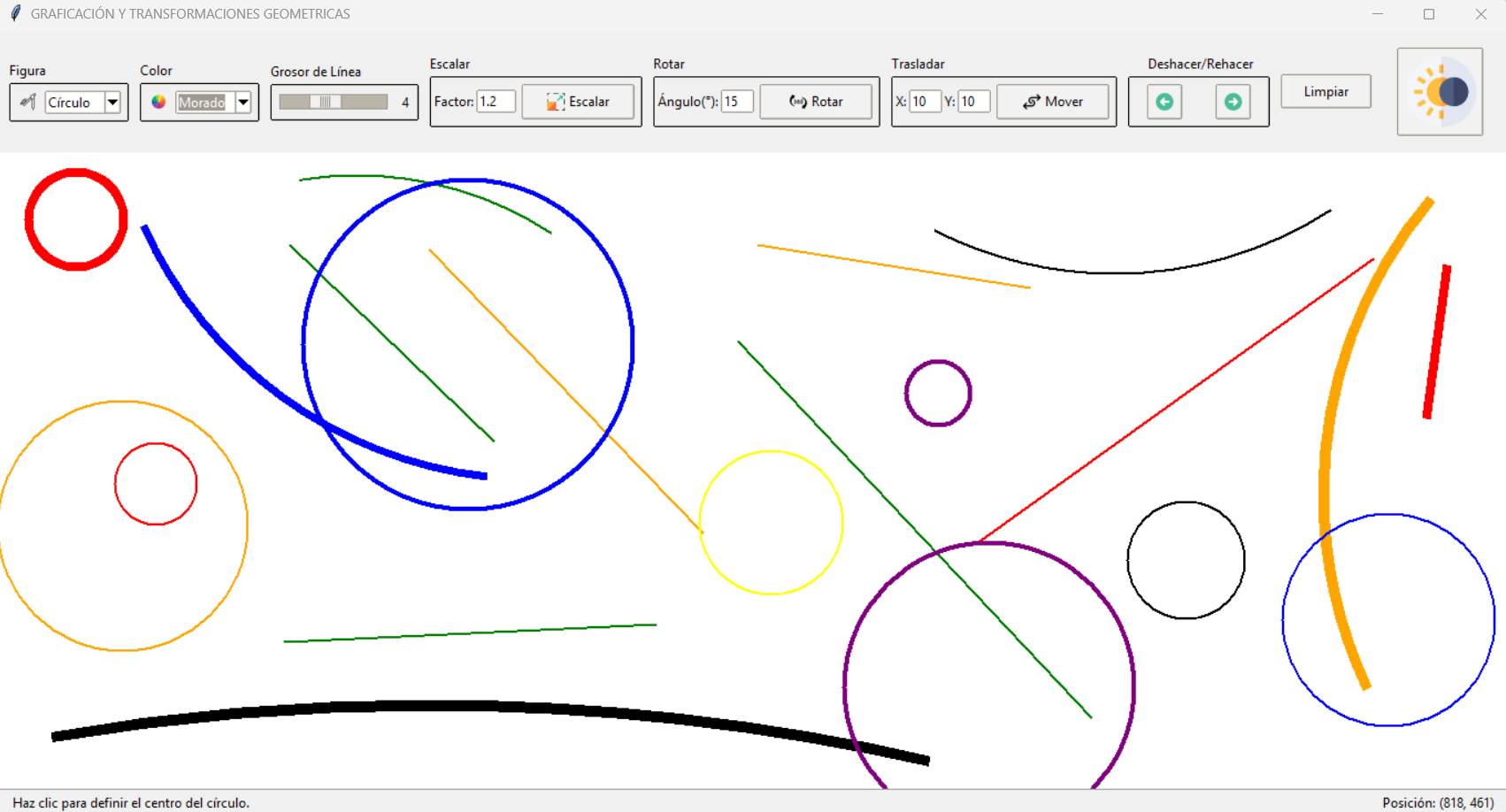The height and width of the screenshot is (812, 1506).
Task: Open the Figura dropdown arrow
Action: click(x=112, y=103)
